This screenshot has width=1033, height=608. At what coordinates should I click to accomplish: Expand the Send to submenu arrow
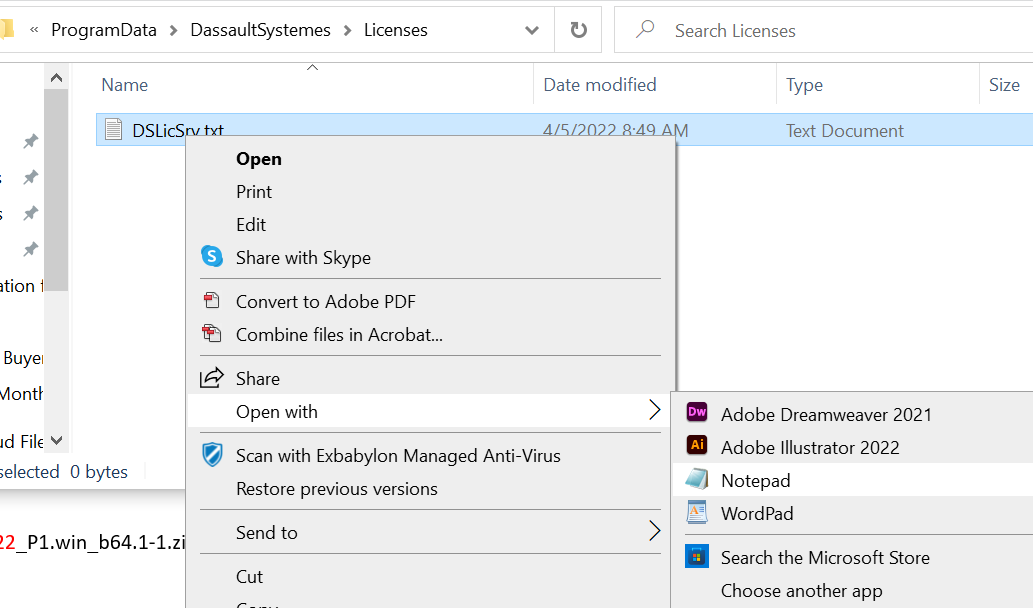(x=654, y=531)
